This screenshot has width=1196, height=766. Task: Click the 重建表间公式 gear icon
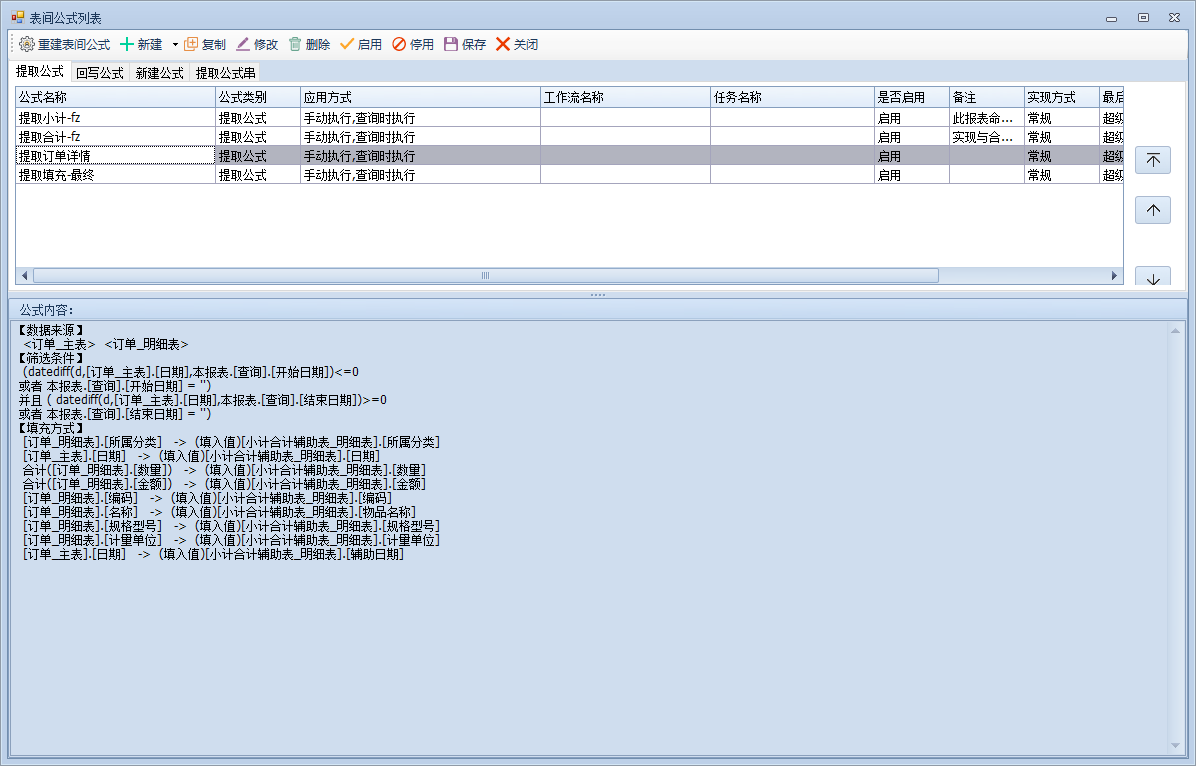coord(27,45)
